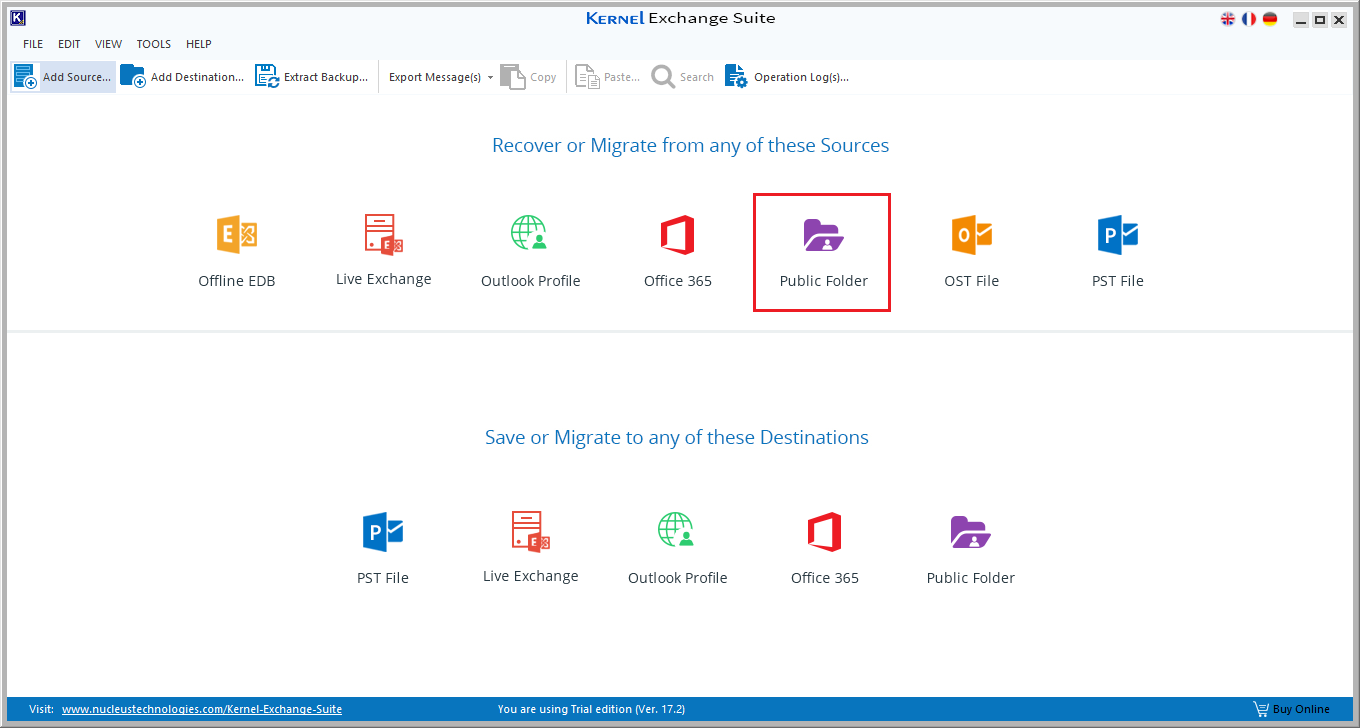
Task: Open the VIEW menu
Action: pyautogui.click(x=108, y=44)
